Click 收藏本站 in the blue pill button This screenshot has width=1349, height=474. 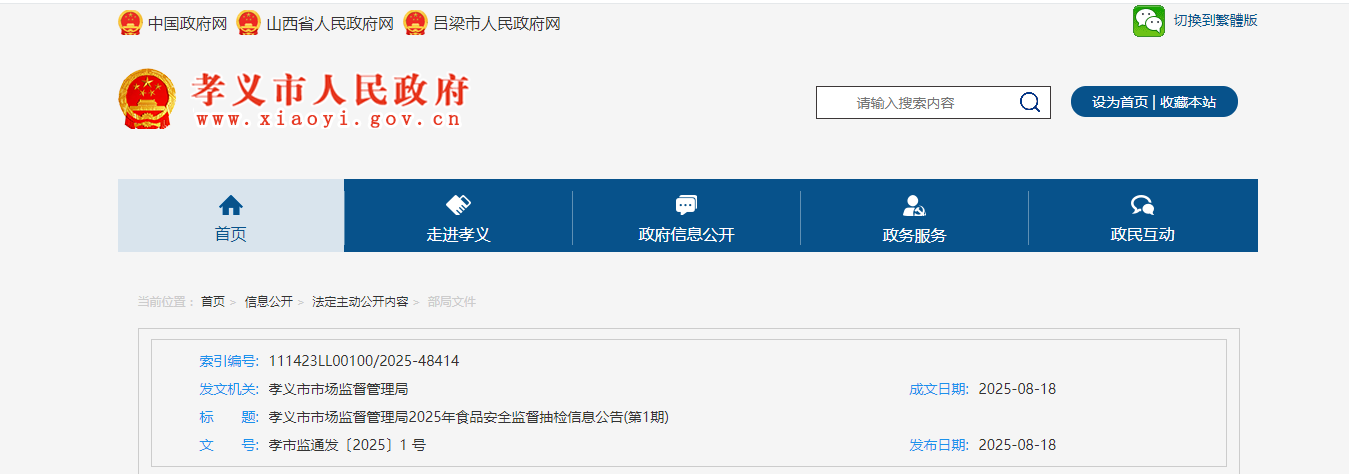[1188, 102]
